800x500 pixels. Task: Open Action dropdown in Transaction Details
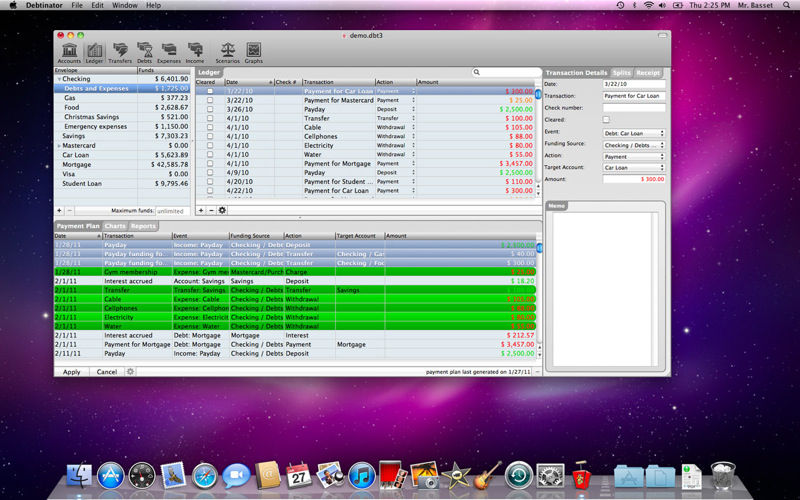point(634,157)
